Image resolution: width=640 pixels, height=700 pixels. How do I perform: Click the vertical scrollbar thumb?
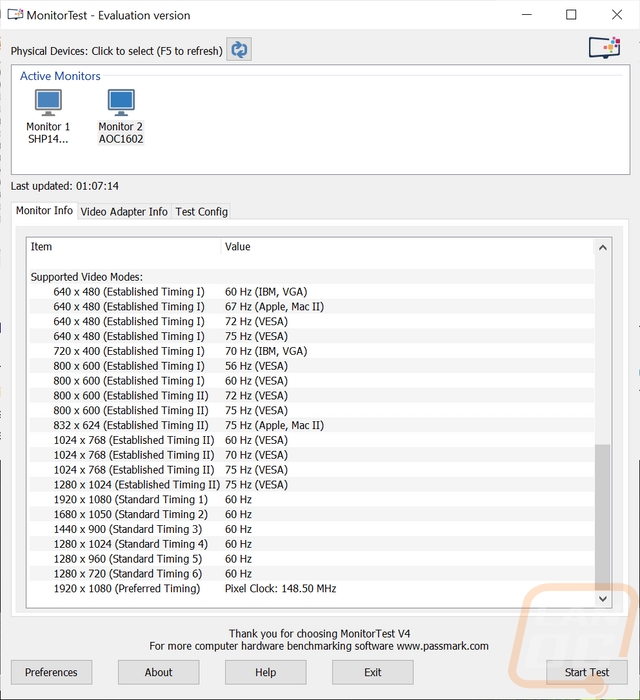[603, 517]
